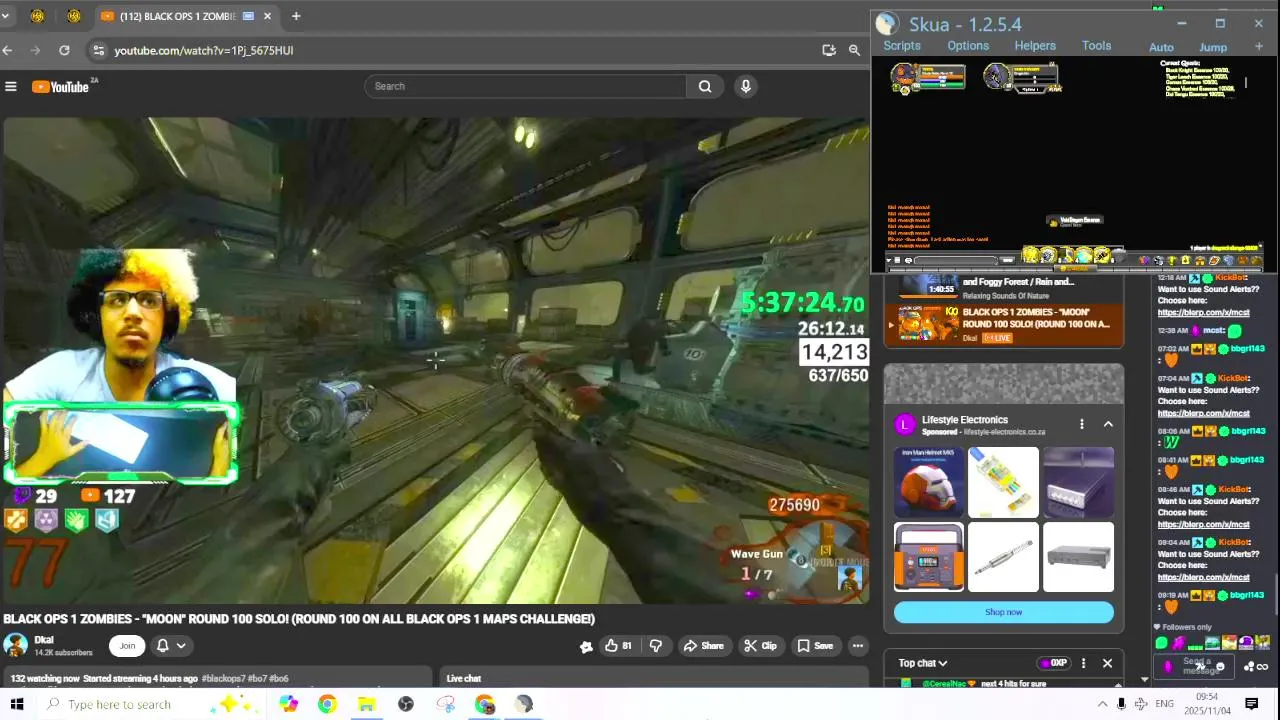
Task: Click Iron Man Helmet MK5 product
Action: pos(929,480)
